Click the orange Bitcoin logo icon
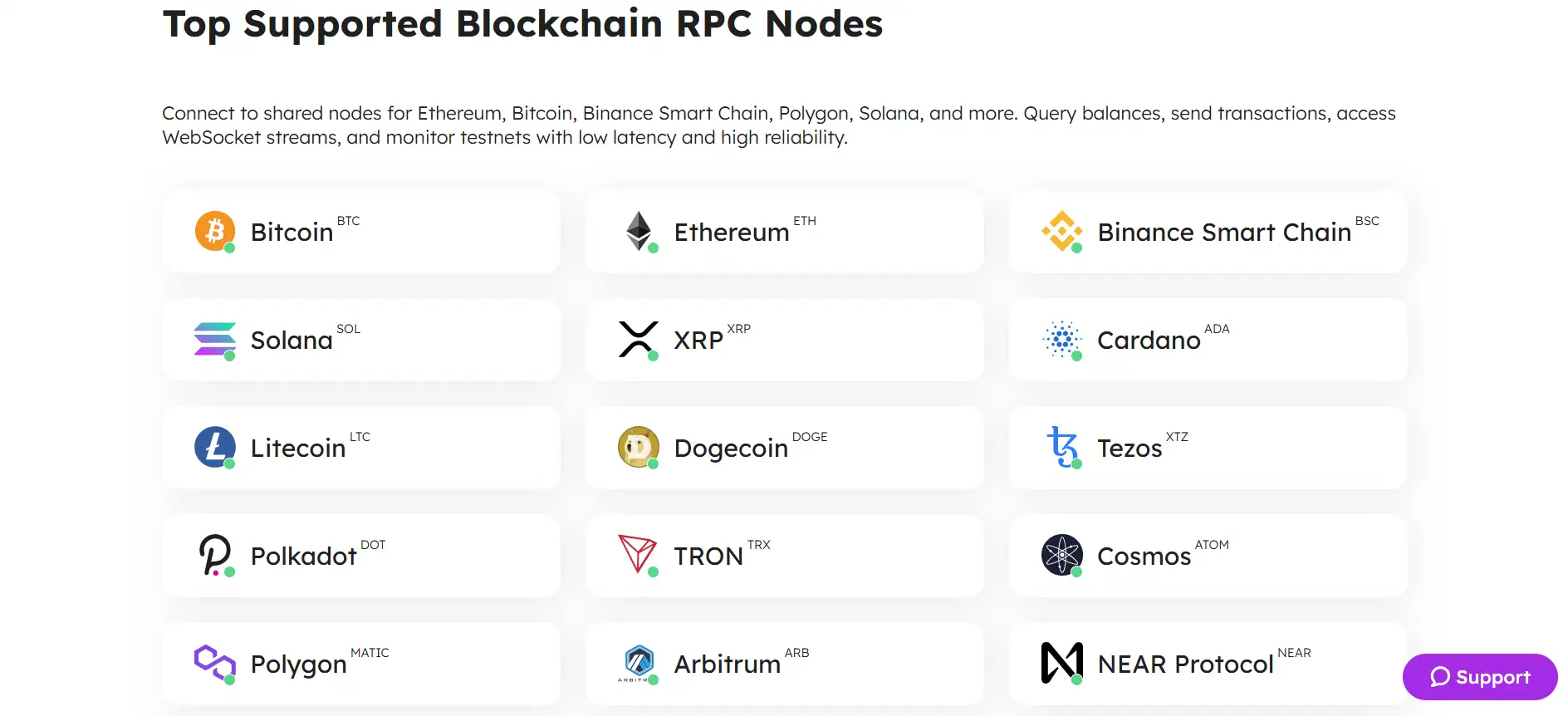The height and width of the screenshot is (716, 1568). coord(215,231)
